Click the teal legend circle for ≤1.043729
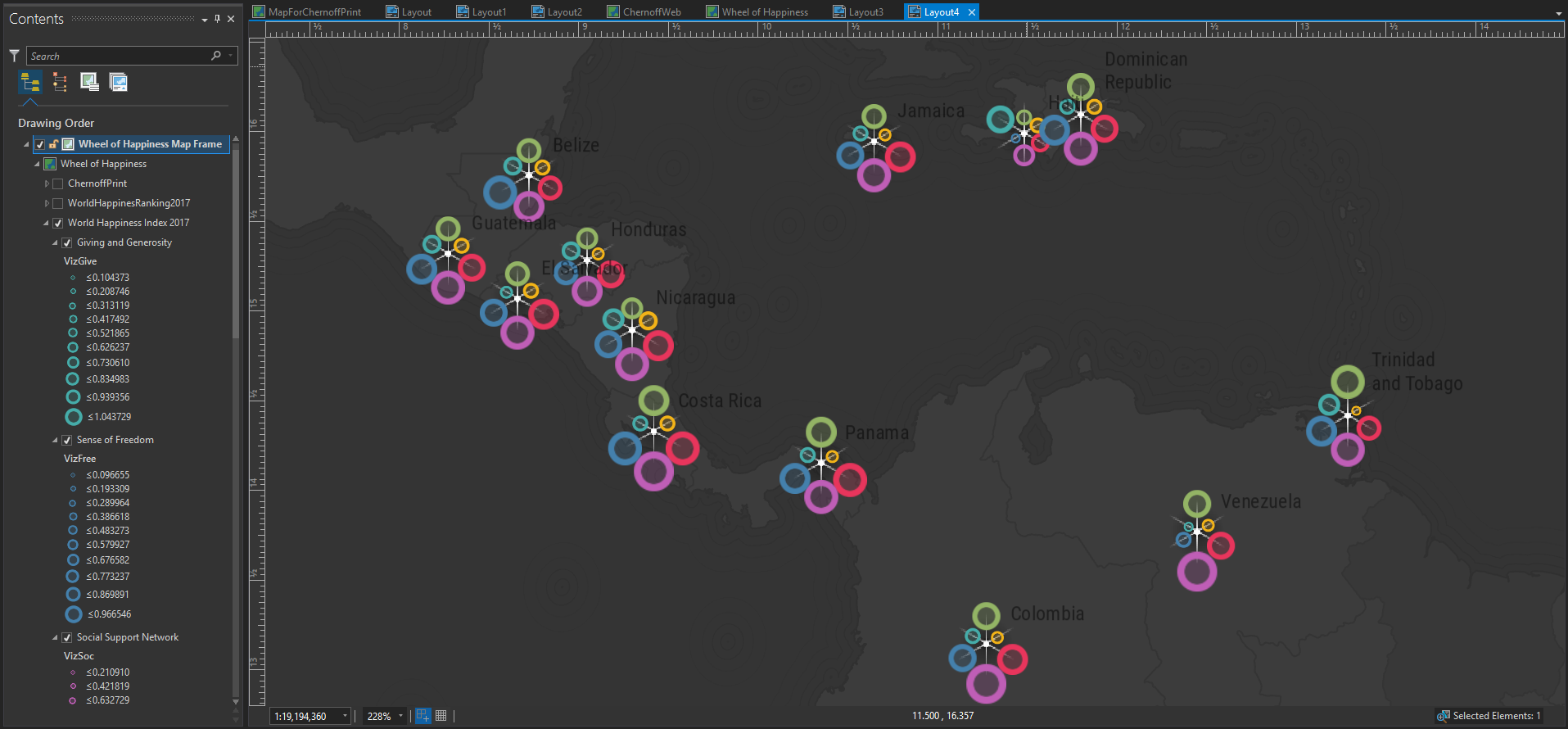Image resolution: width=1568 pixels, height=729 pixels. tap(74, 417)
